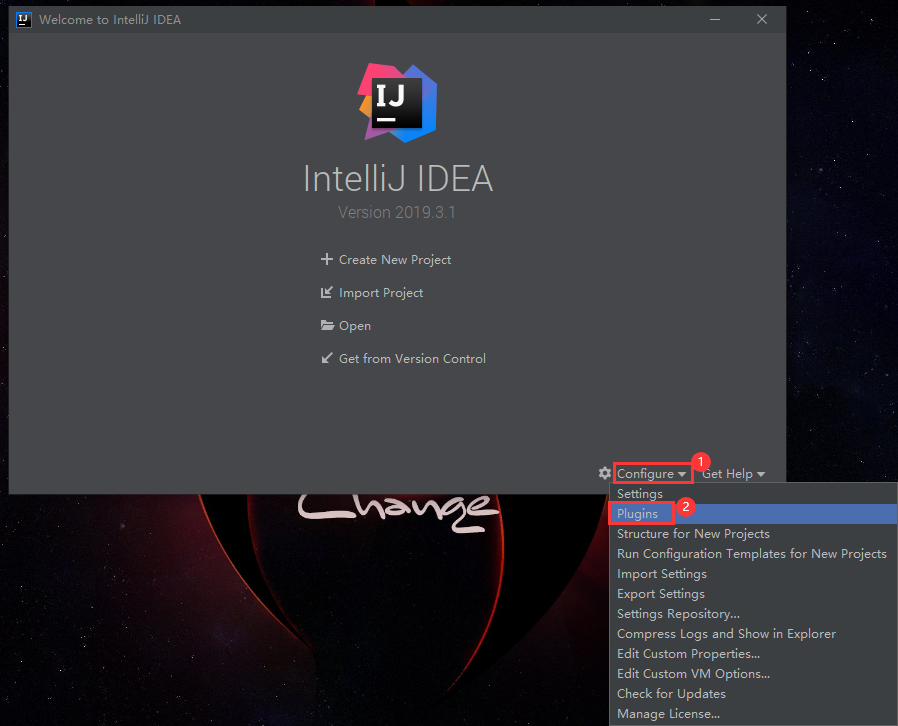The width and height of the screenshot is (898, 726).
Task: Open Settings Repository... entry
Action: (754, 614)
